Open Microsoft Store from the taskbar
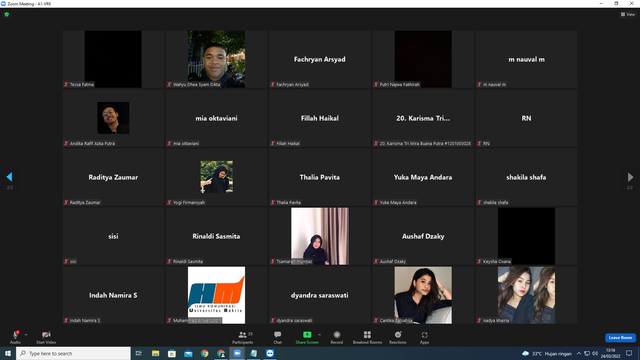The height and width of the screenshot is (360, 640). (x=172, y=353)
